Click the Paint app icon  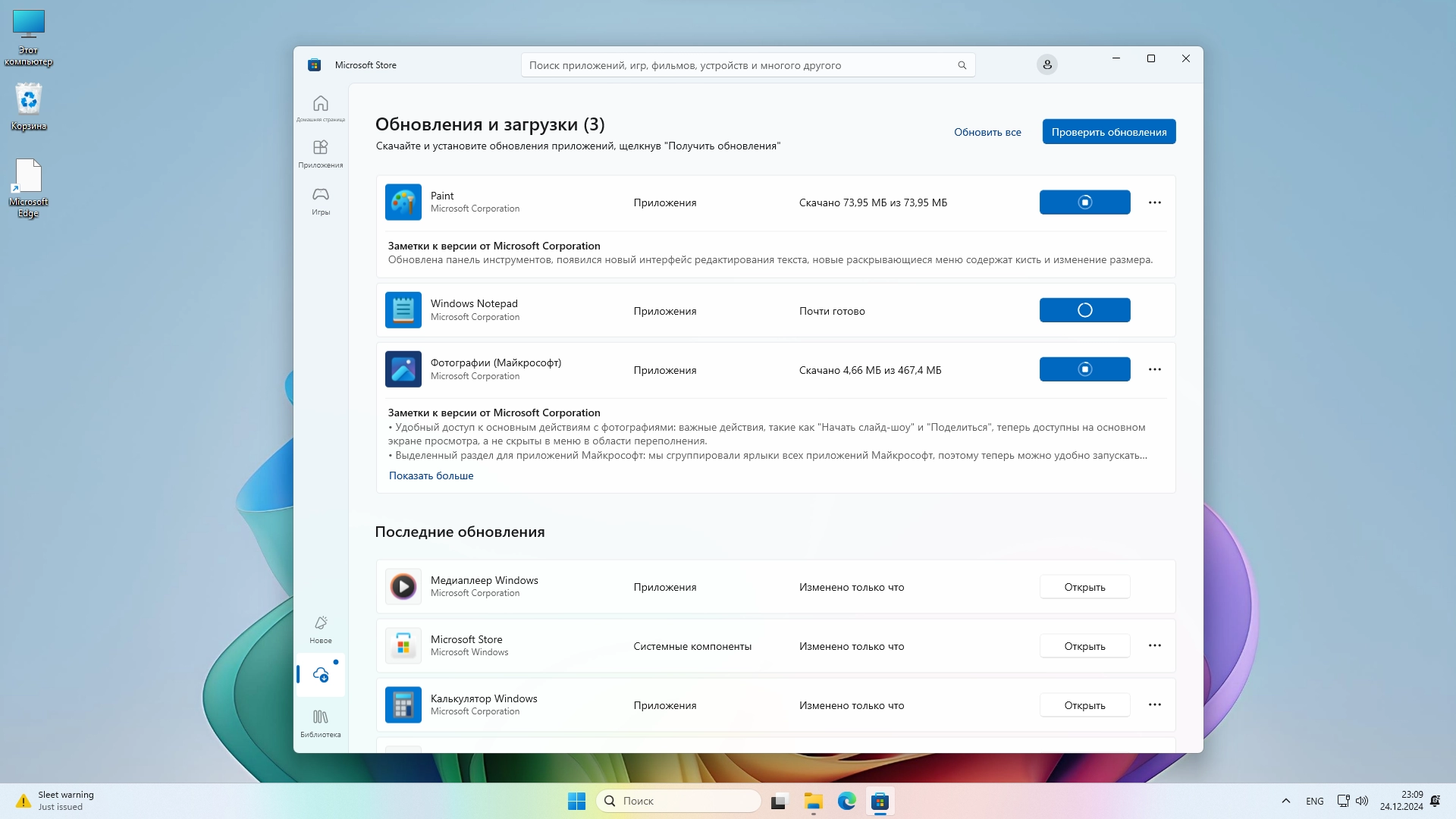pos(403,202)
